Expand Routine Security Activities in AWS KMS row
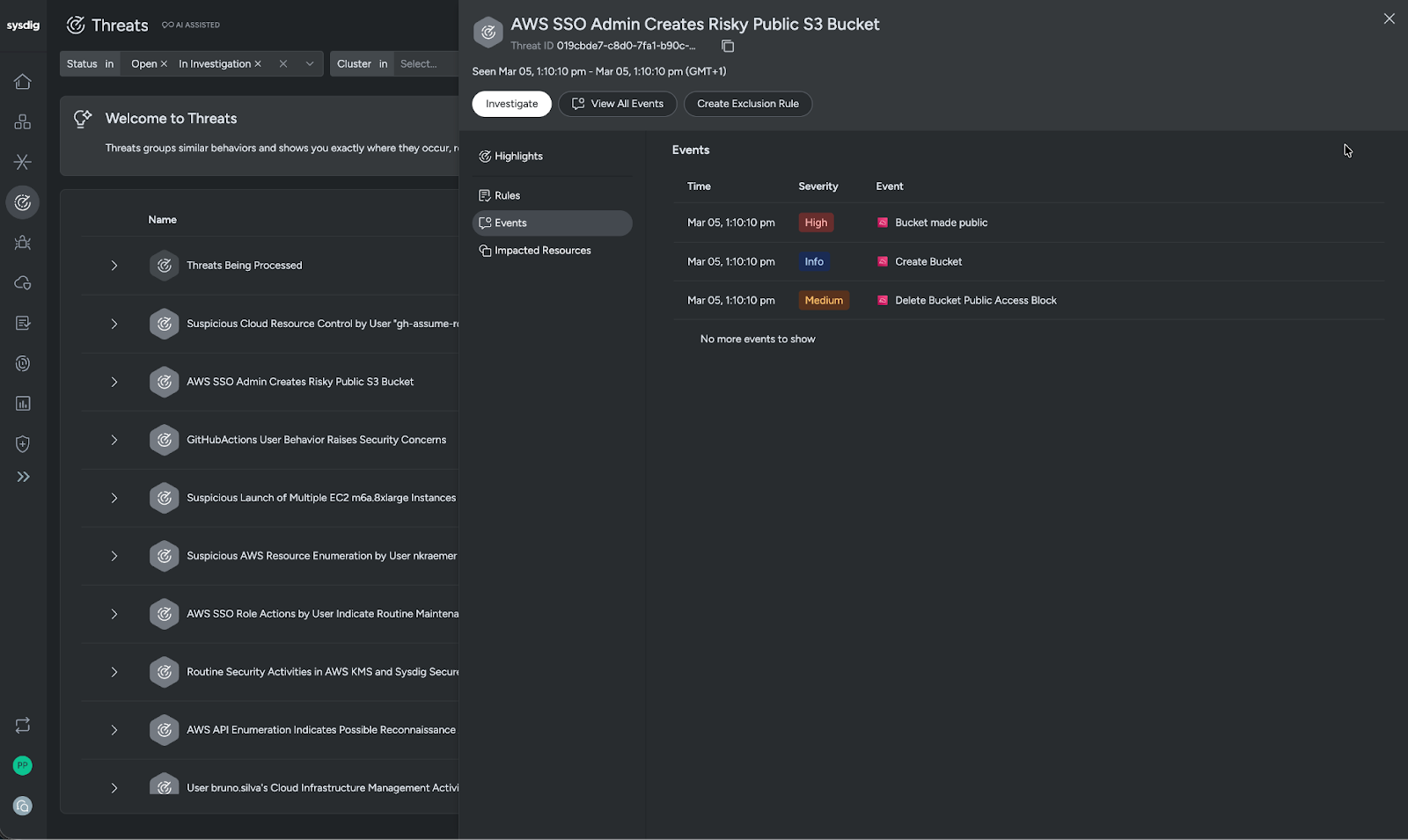This screenshot has height=840, width=1408. [x=114, y=672]
